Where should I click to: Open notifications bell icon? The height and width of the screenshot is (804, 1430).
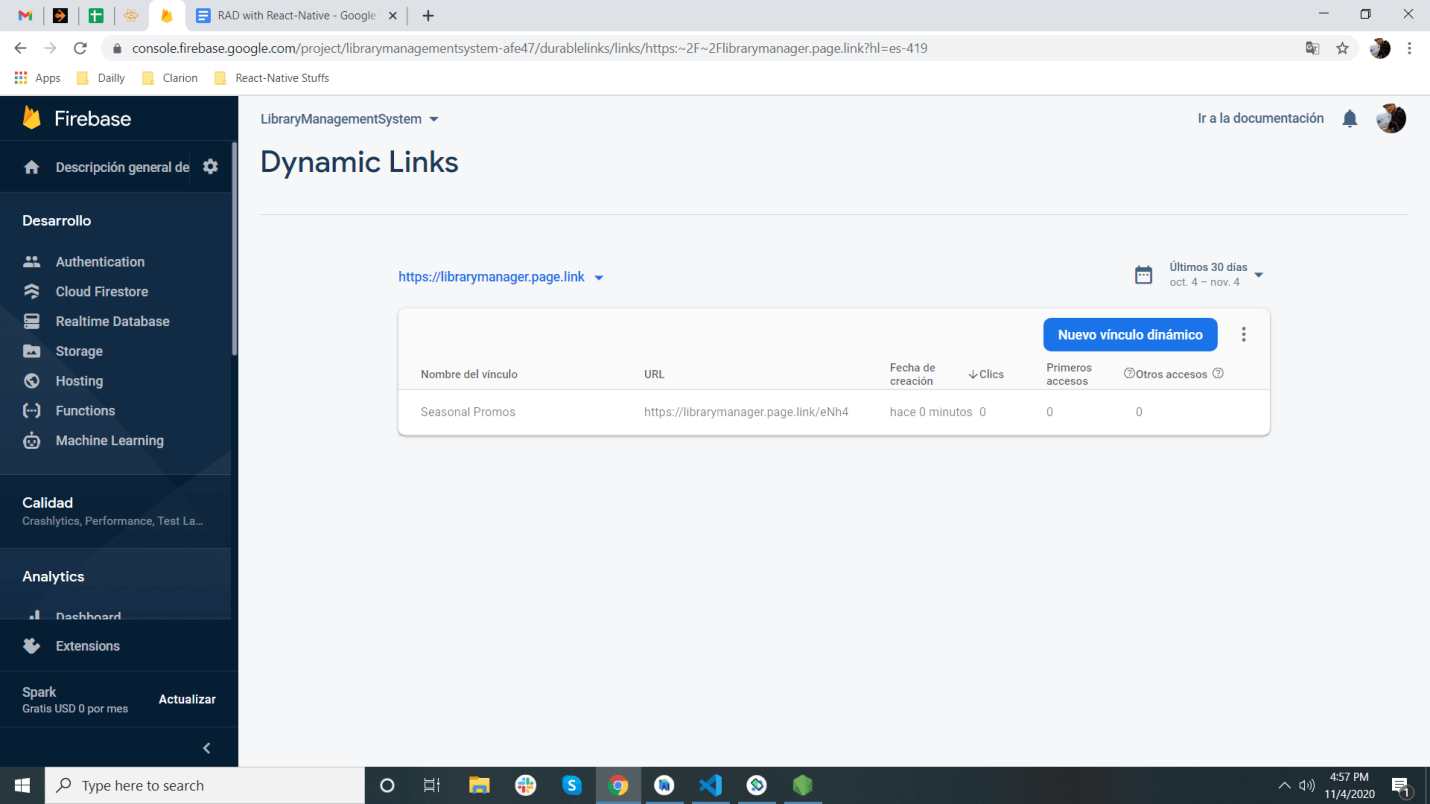coord(1350,119)
